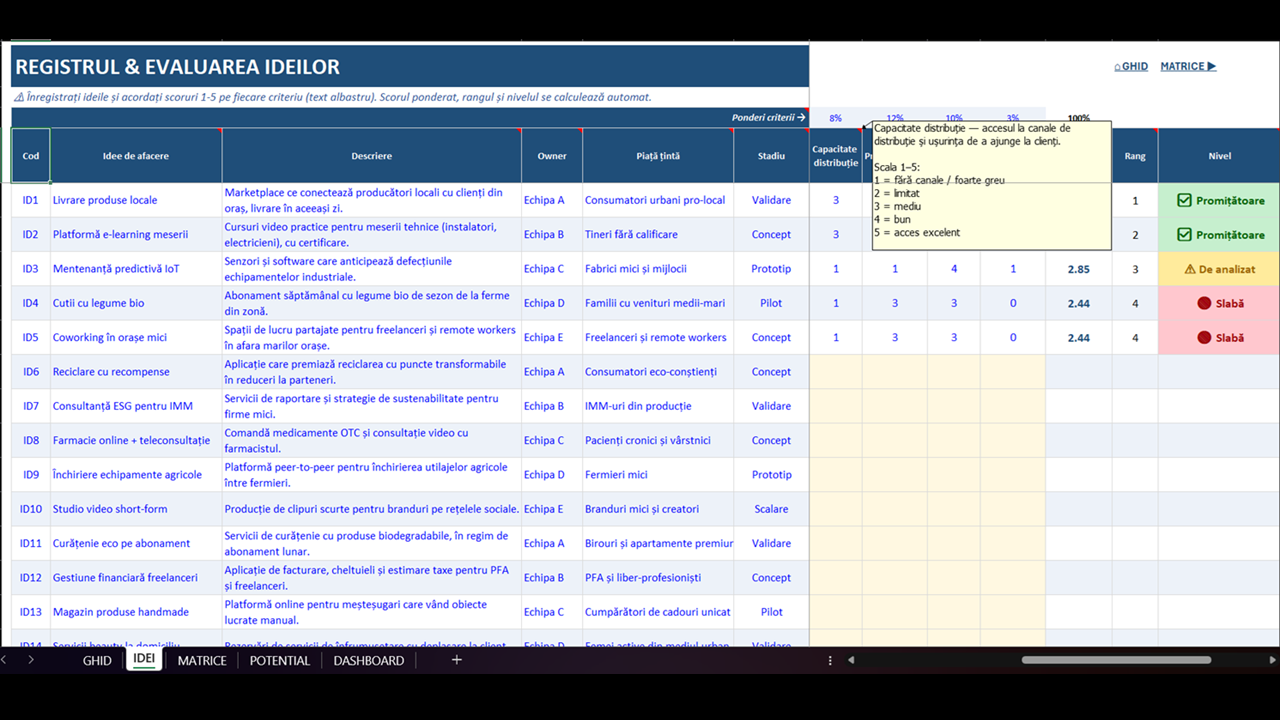Select the Magazin produse handmade cell
Screen dimensions: 1280x720
(136, 612)
